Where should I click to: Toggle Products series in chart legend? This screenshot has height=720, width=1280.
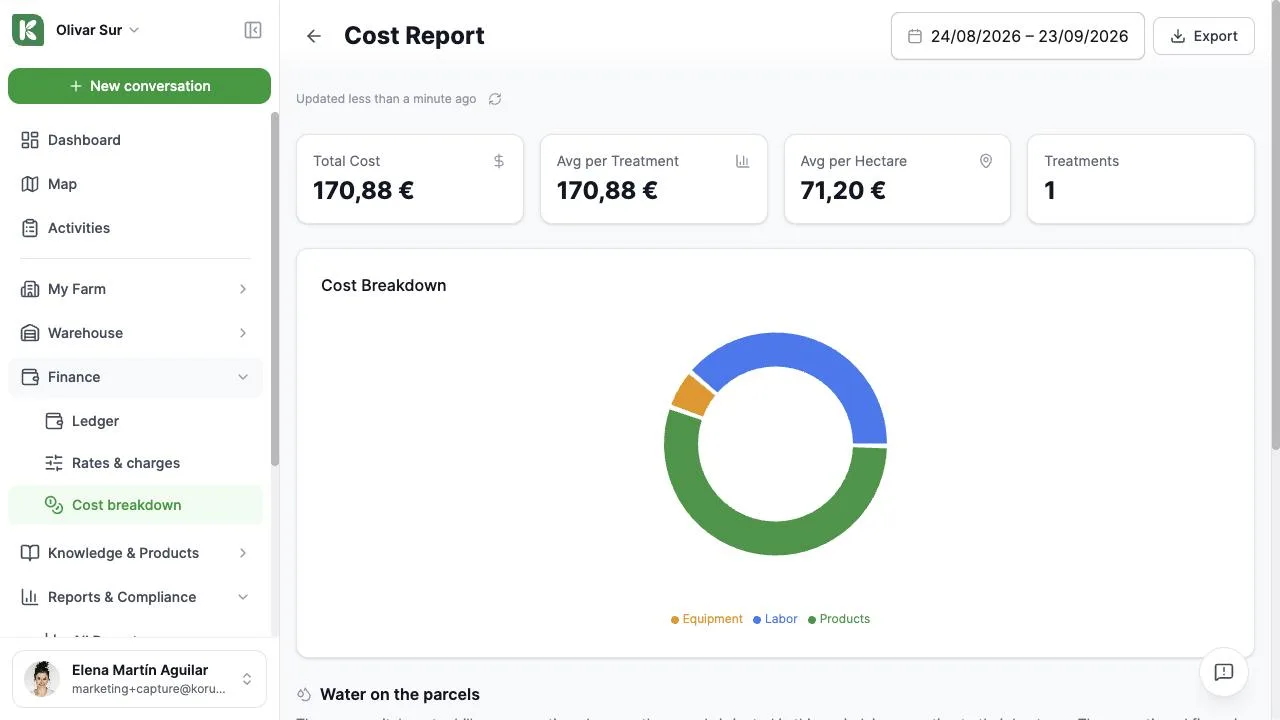839,619
